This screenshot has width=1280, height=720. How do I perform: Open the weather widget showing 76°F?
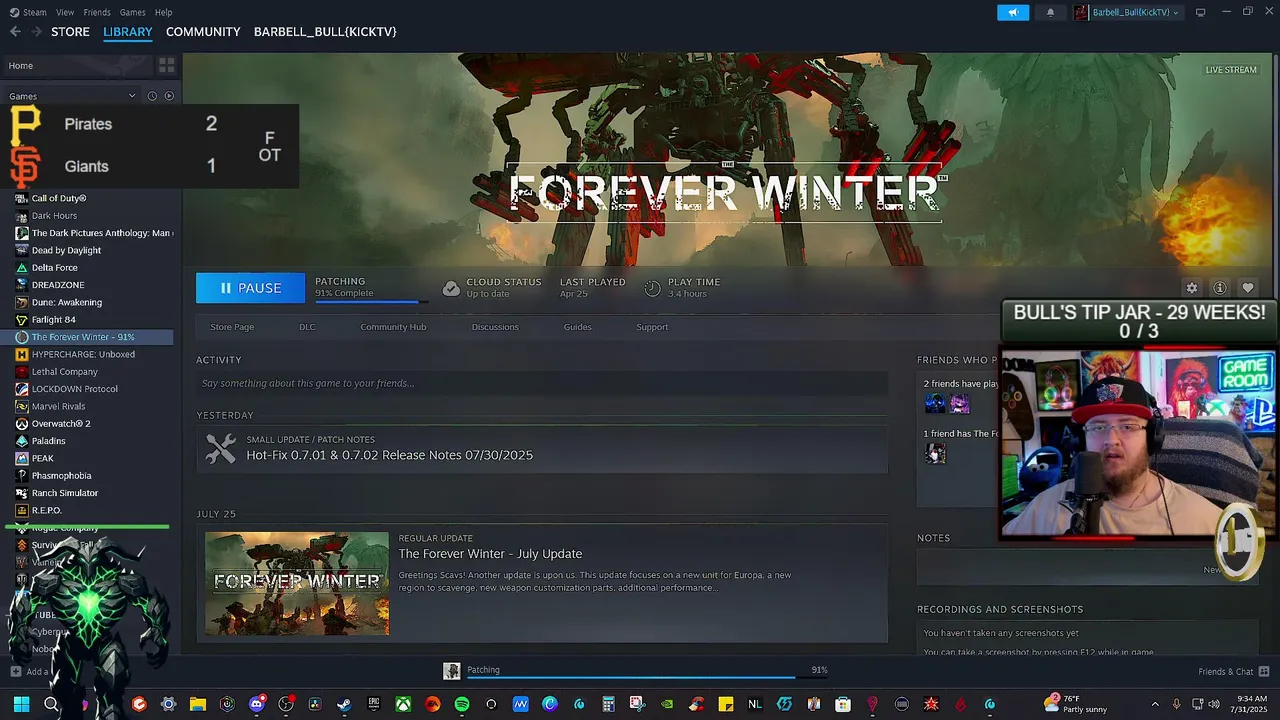pyautogui.click(x=1078, y=704)
